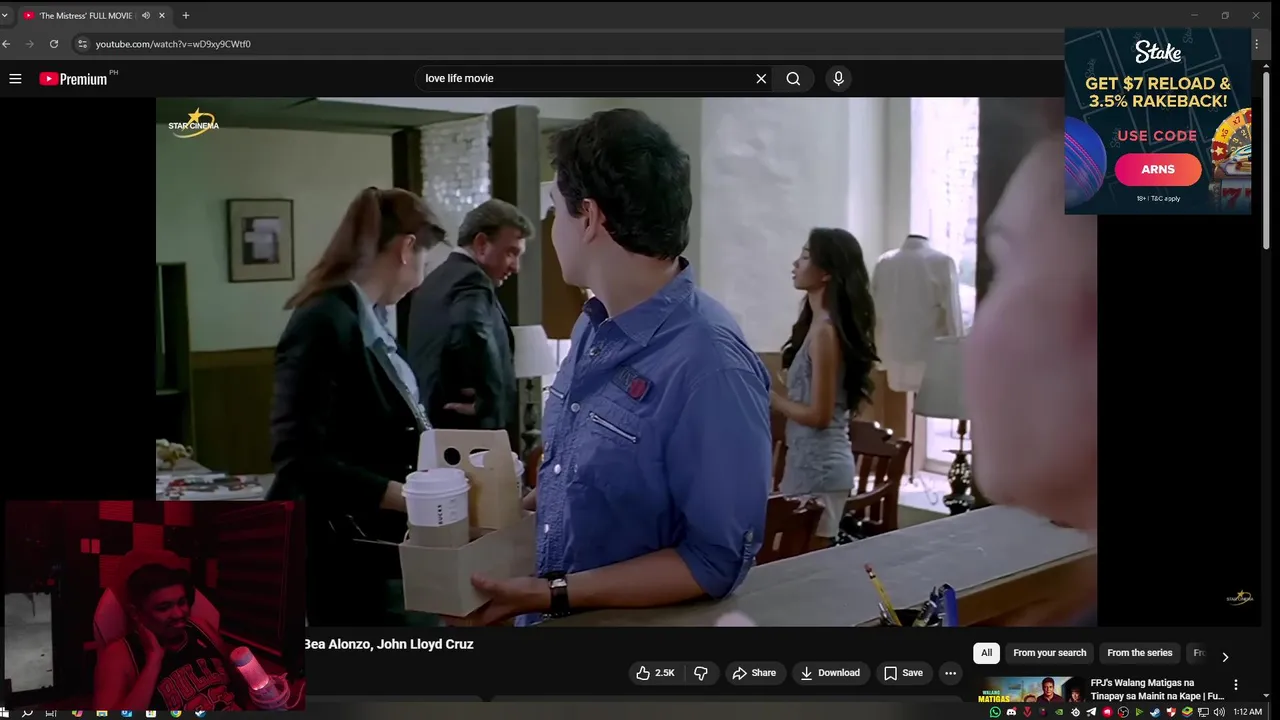
Task: Open Windows Start menu
Action: pos(4,713)
